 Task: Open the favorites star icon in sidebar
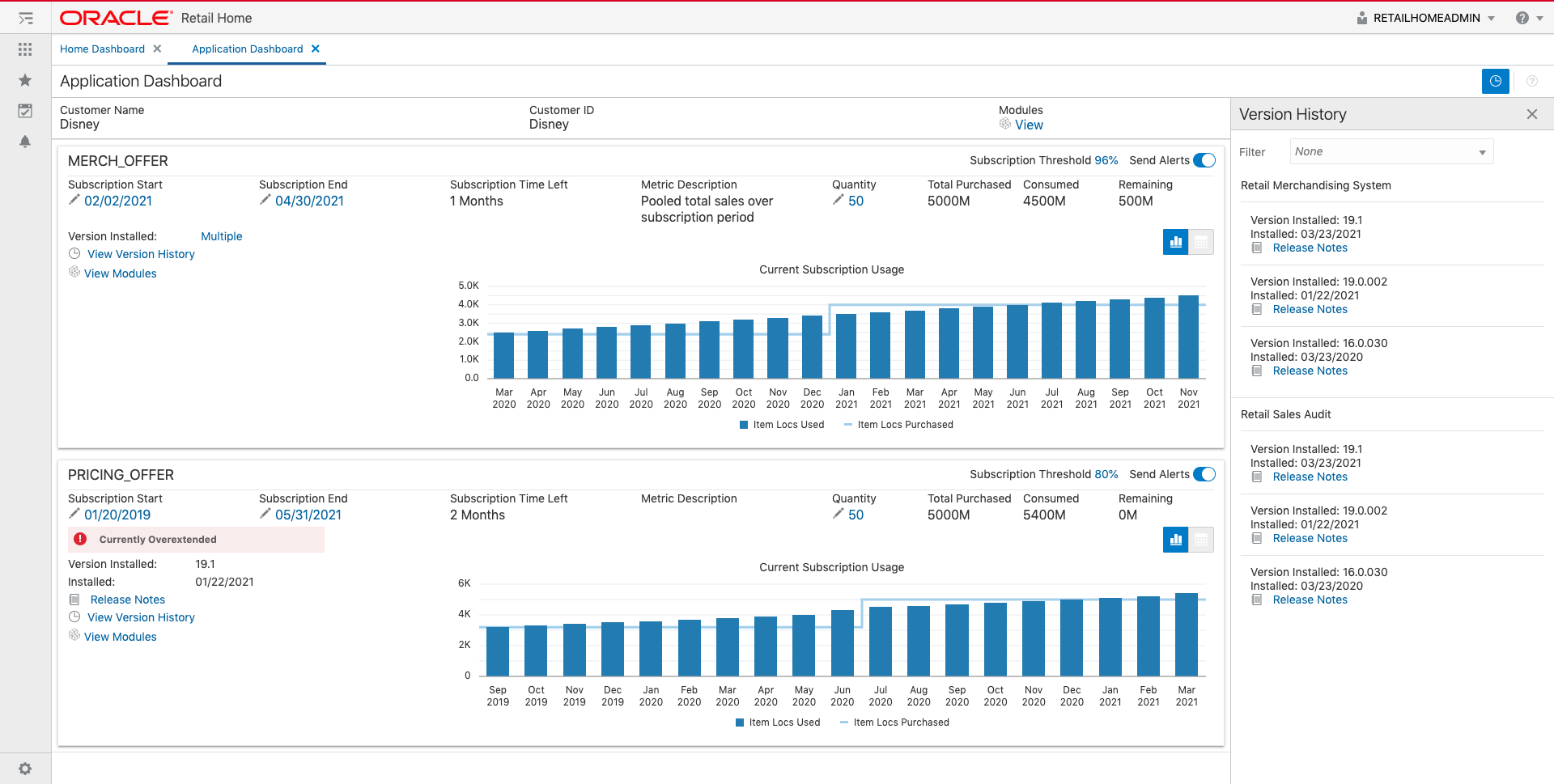tap(25, 80)
